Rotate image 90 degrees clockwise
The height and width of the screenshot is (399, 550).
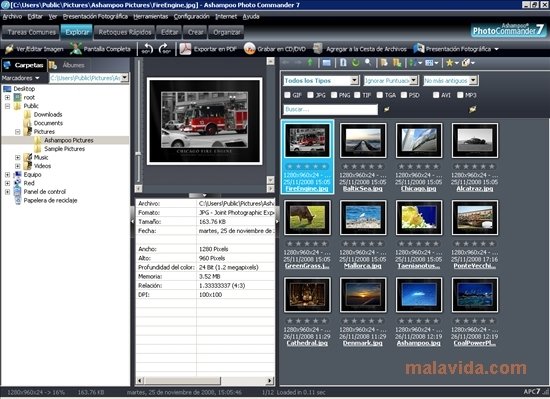click(165, 49)
